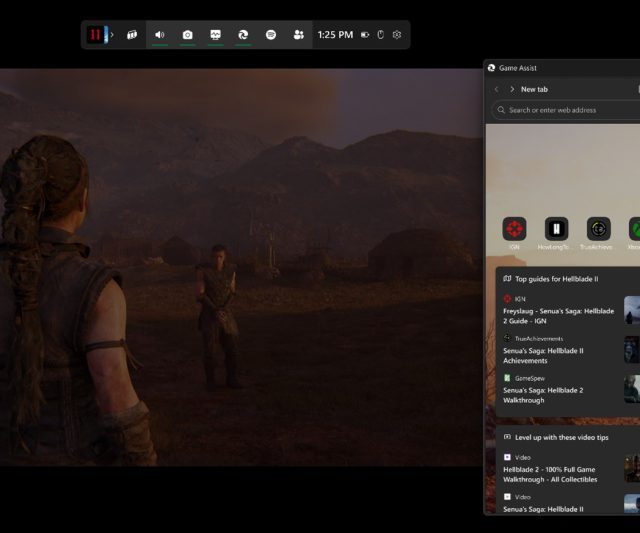Image resolution: width=640 pixels, height=533 pixels.
Task: Go forward in Game Assist browser
Action: (x=512, y=89)
